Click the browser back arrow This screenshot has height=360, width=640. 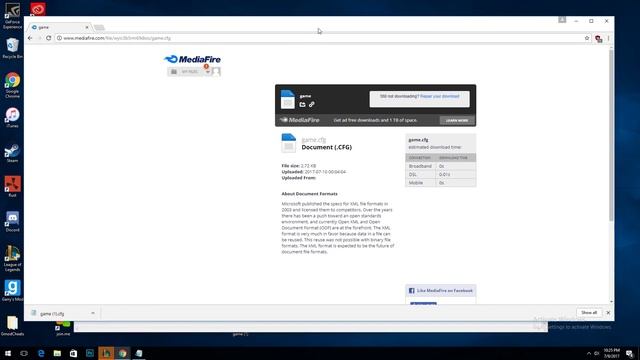30,38
